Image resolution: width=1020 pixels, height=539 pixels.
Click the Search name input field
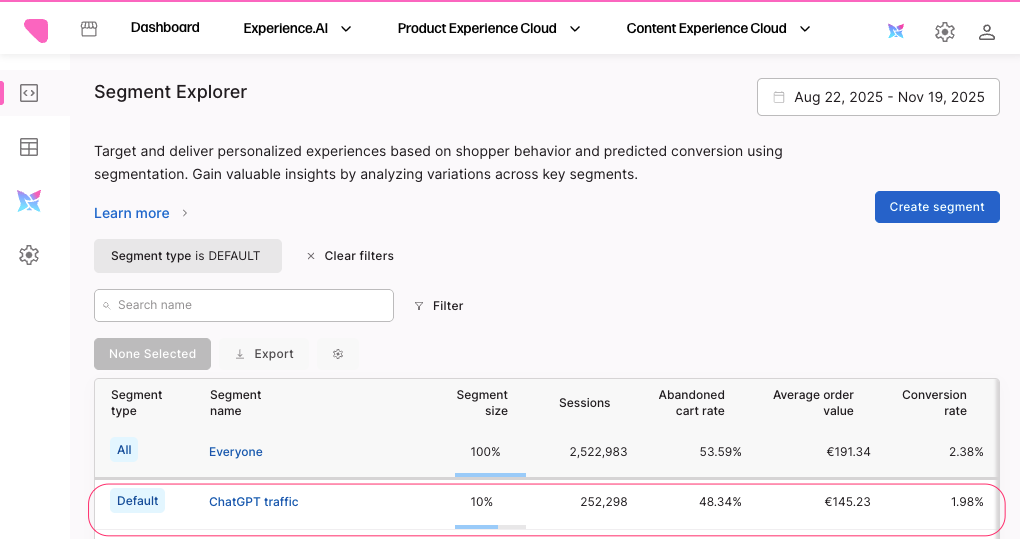(x=244, y=305)
